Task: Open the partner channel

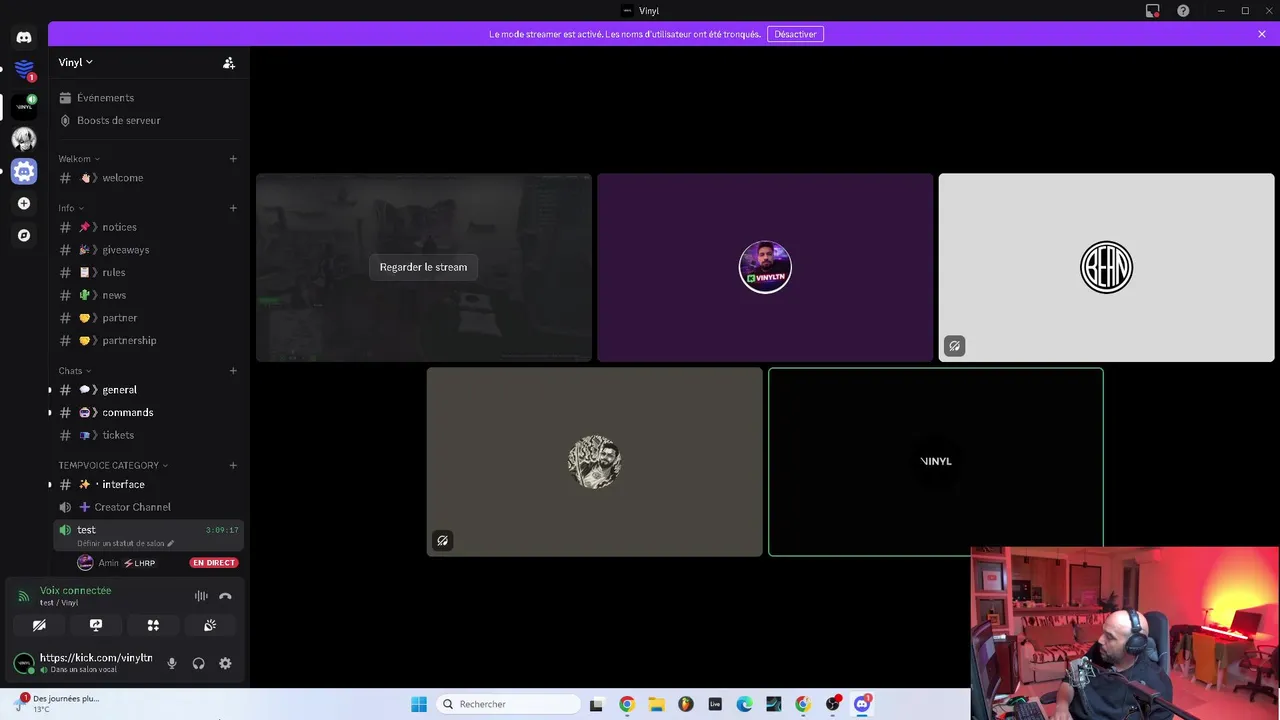Action: pos(148,318)
